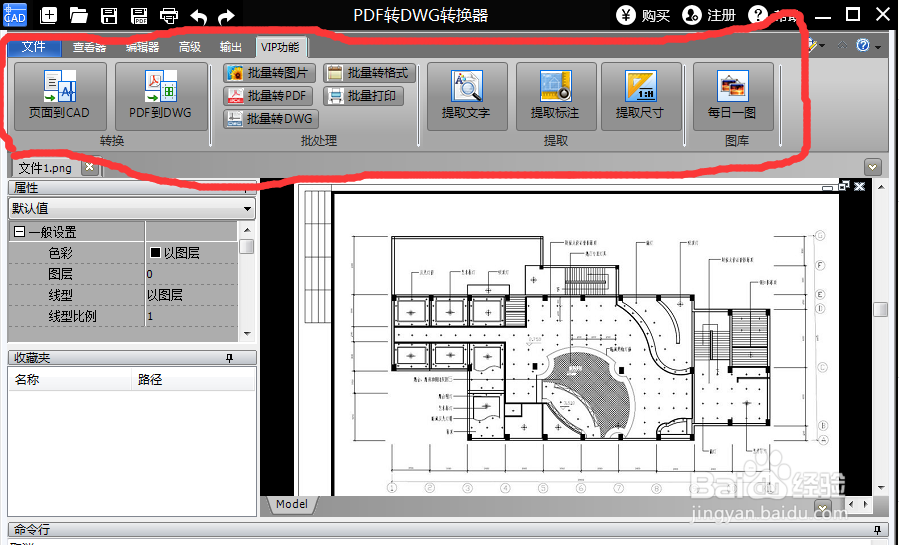Pin the 收藏夹 panel

click(229, 358)
